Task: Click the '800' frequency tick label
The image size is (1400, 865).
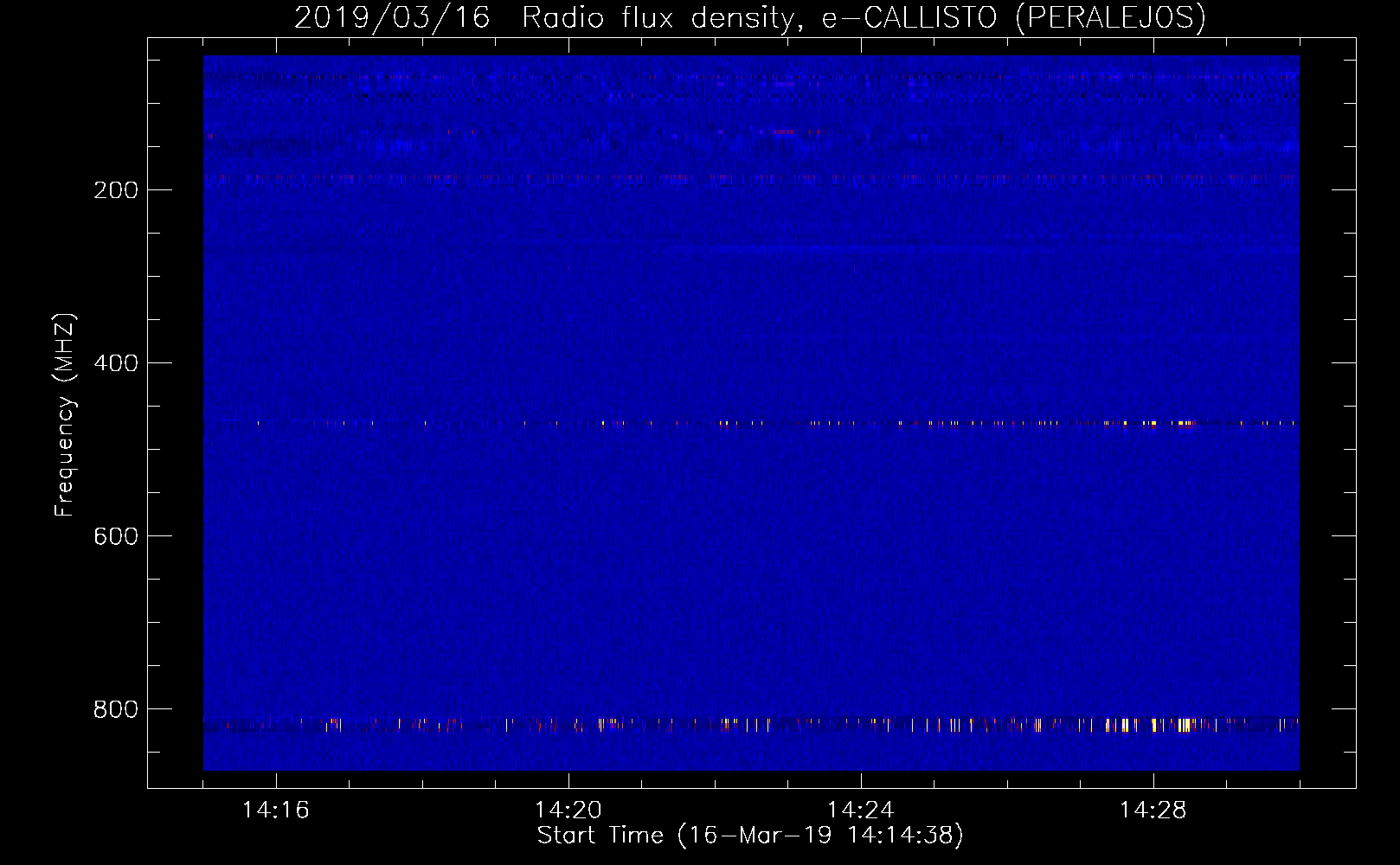Action: 116,709
